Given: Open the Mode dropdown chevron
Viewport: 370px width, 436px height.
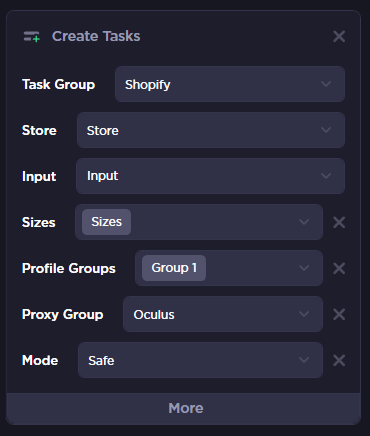Looking at the screenshot, I should [x=304, y=360].
